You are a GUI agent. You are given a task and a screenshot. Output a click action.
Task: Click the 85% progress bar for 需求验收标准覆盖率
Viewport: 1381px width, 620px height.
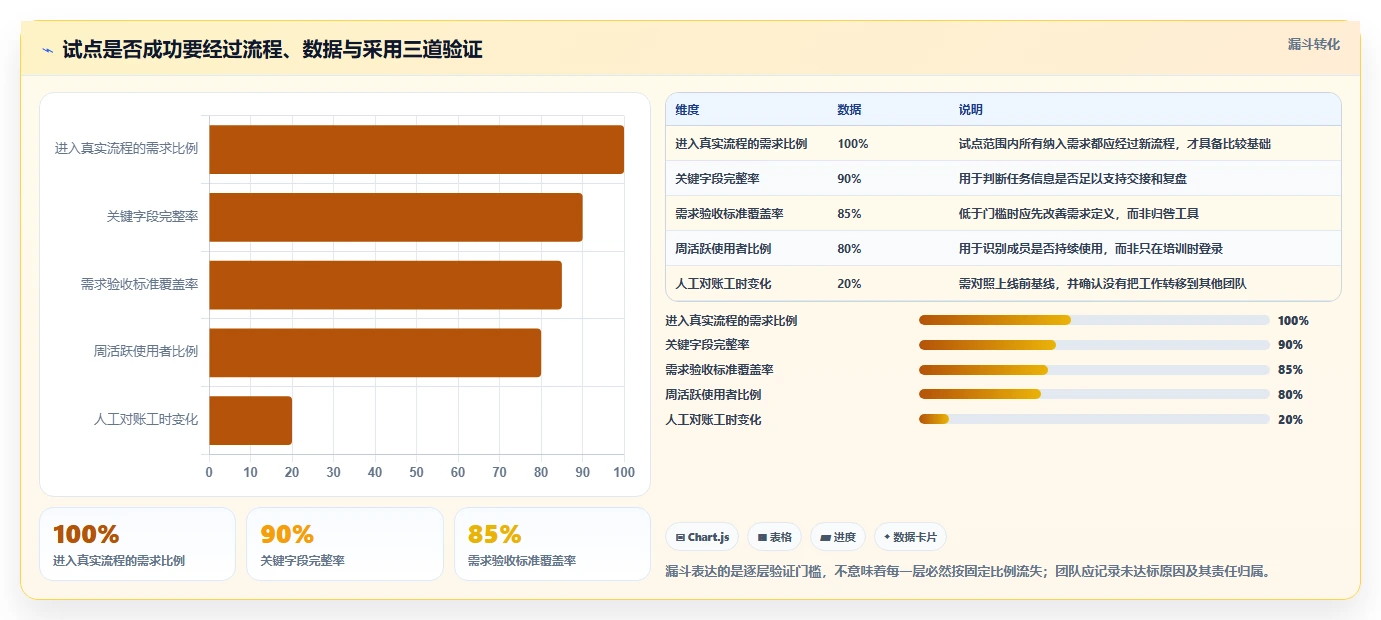pos(1094,370)
